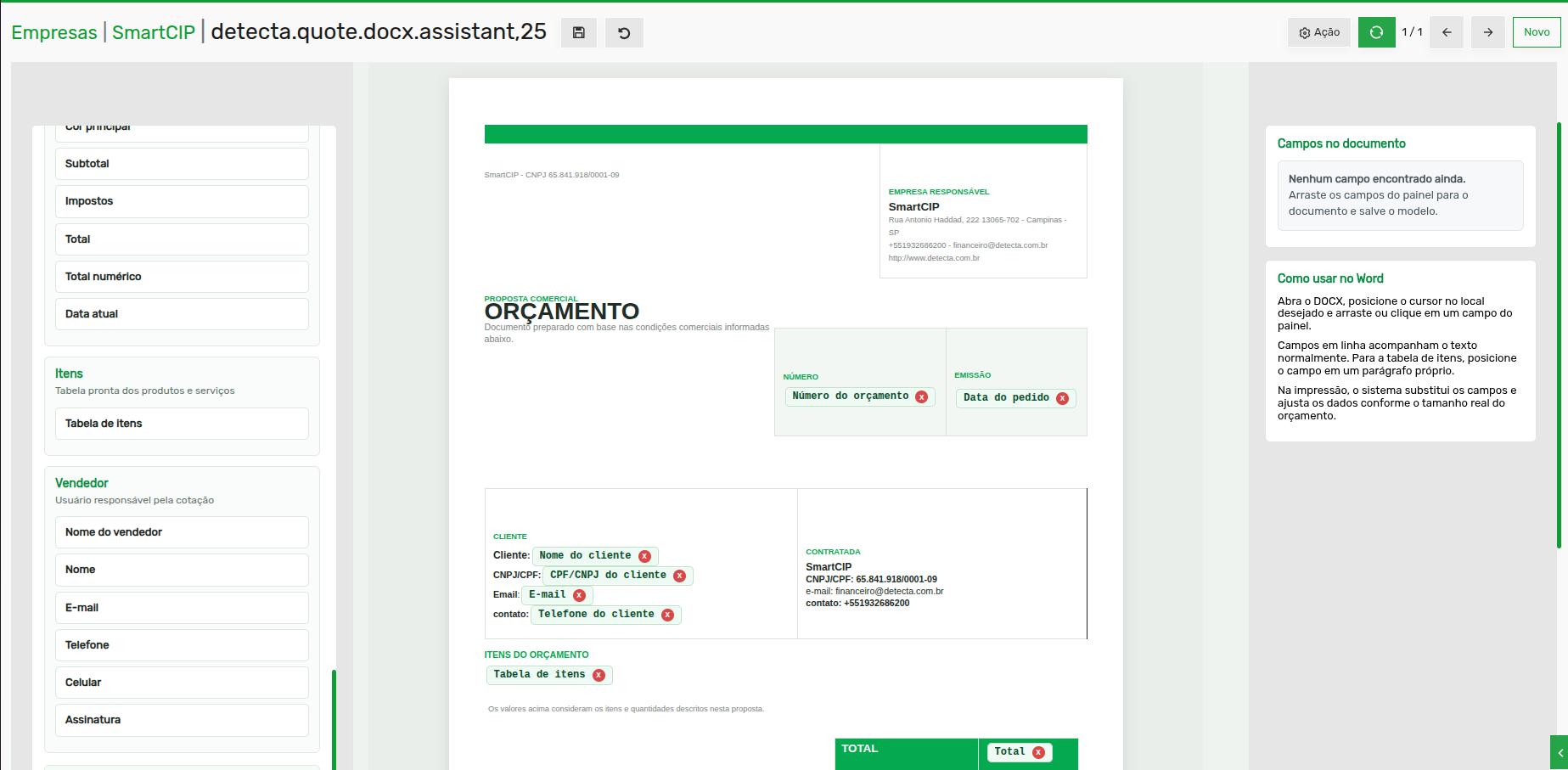The image size is (1568, 770).
Task: Click the TOTAL green cell label
Action: pos(860,749)
